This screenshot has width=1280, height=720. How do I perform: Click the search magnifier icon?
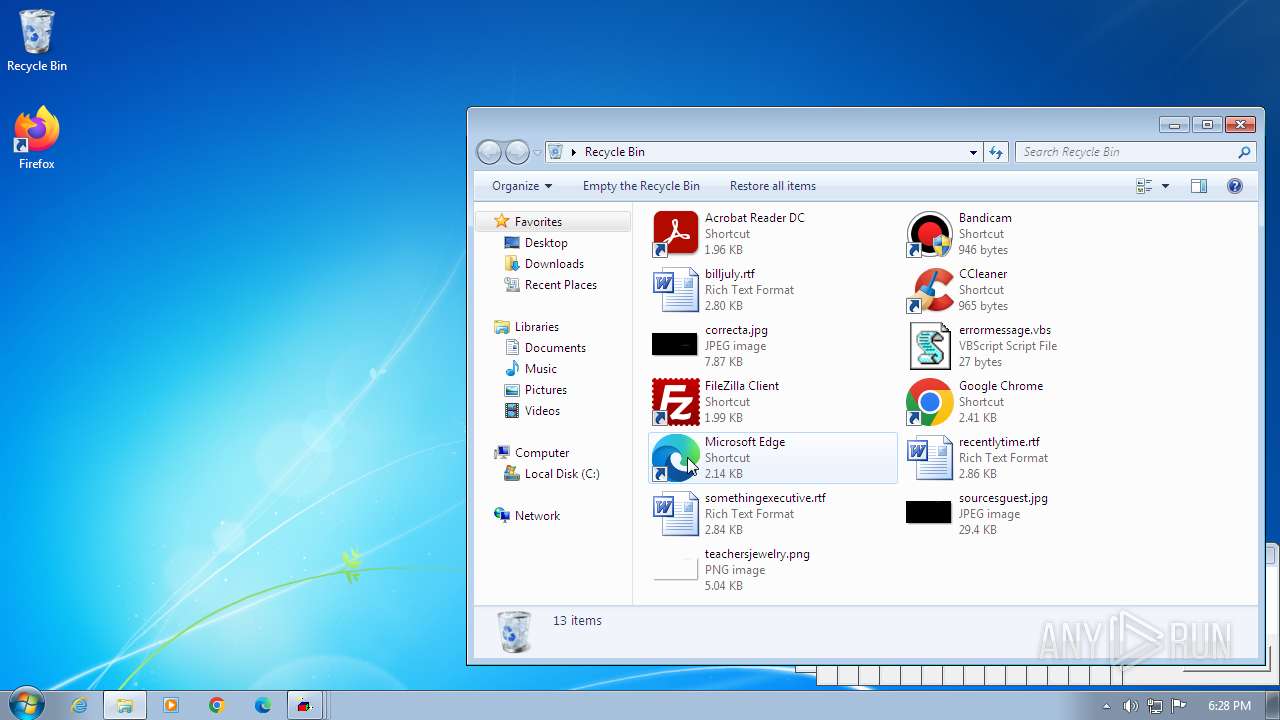[1245, 152]
